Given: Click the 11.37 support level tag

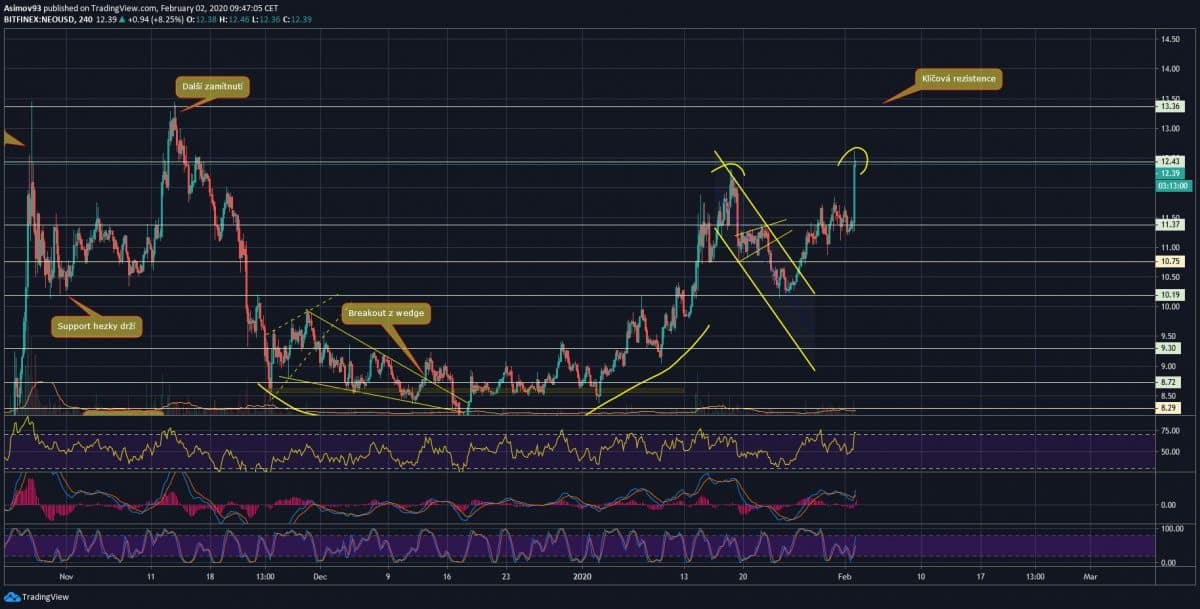Looking at the screenshot, I should pos(1170,225).
